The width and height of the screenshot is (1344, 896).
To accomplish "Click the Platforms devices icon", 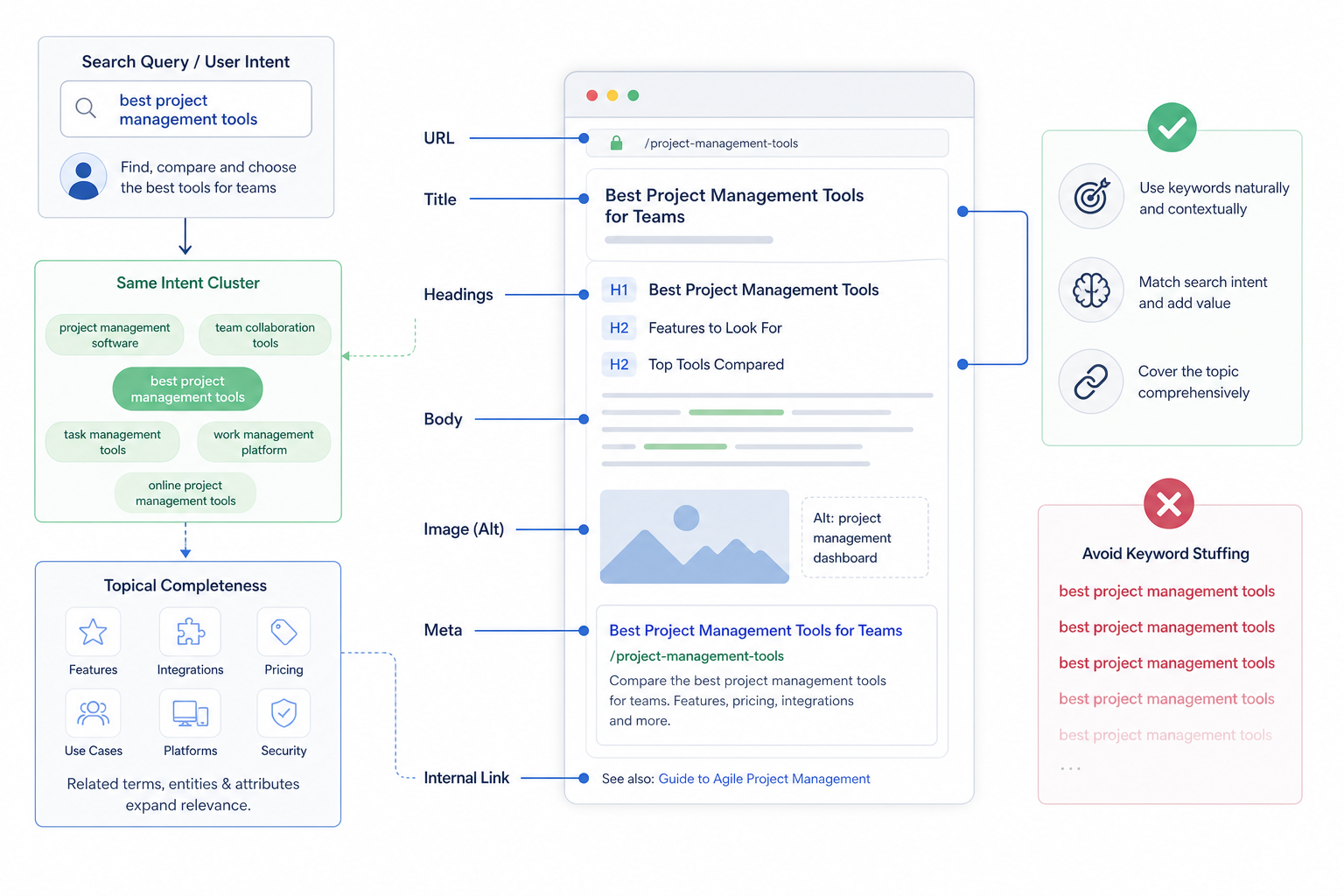I will pos(190,713).
